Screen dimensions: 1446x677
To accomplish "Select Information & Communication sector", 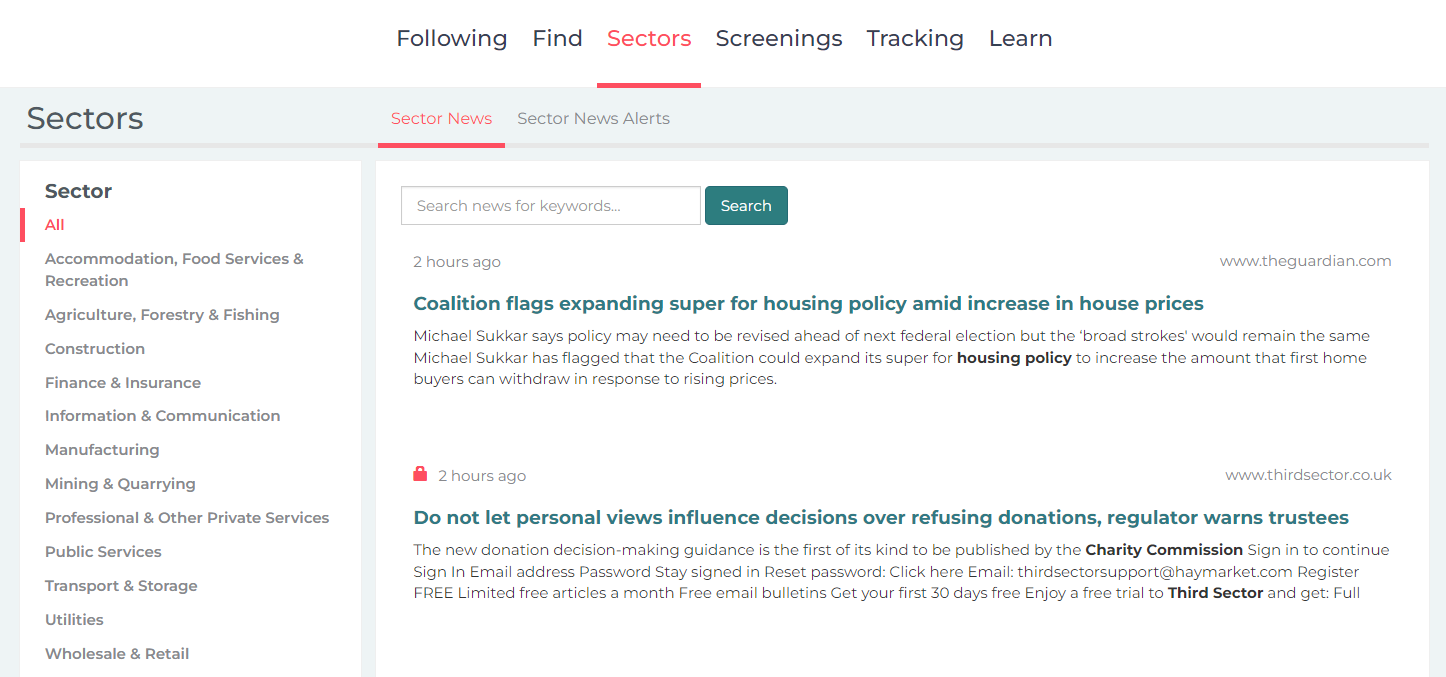I will pos(162,416).
